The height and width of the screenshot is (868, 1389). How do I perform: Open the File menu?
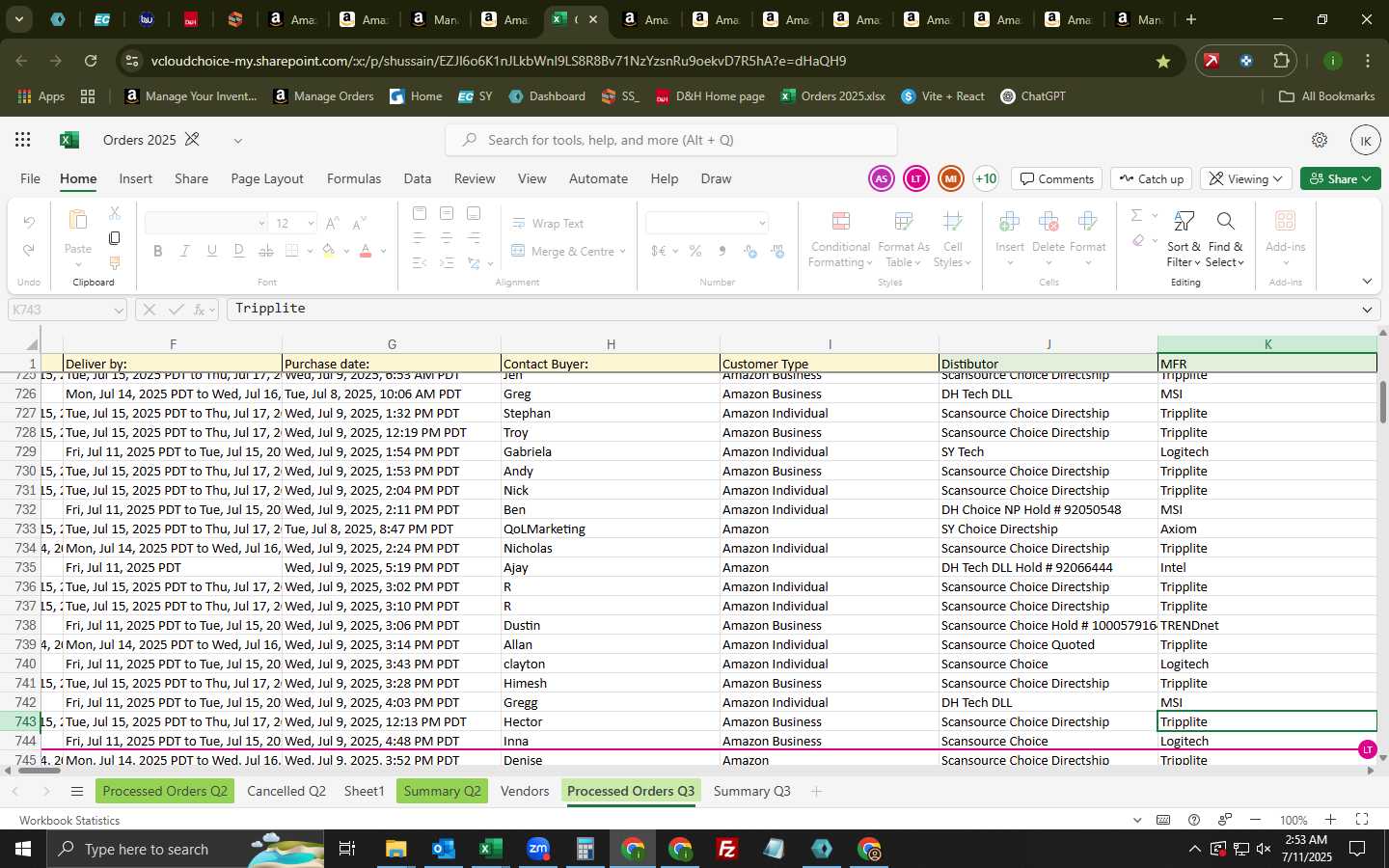pos(31,178)
